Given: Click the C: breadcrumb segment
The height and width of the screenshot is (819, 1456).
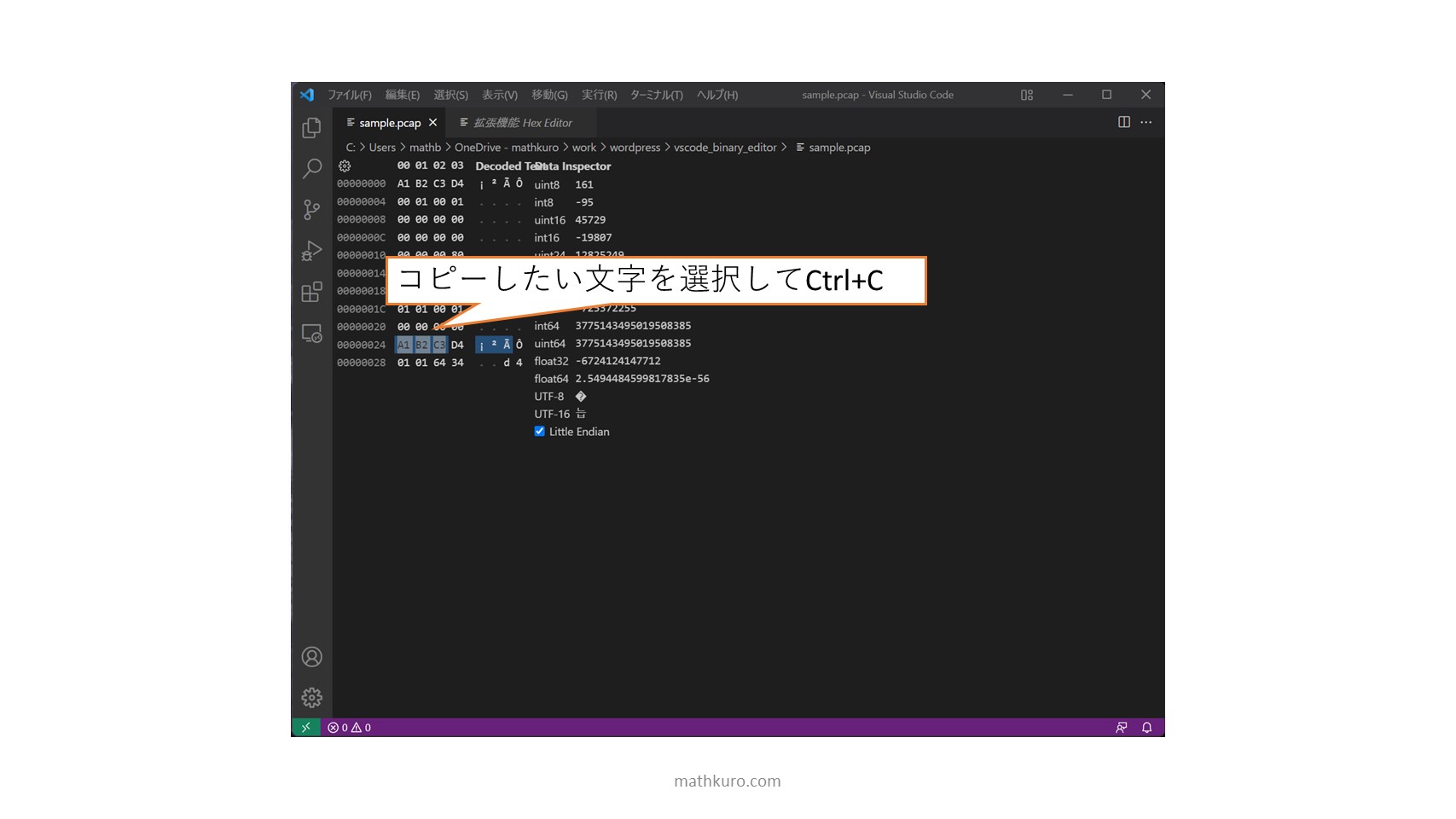Looking at the screenshot, I should click(x=351, y=148).
